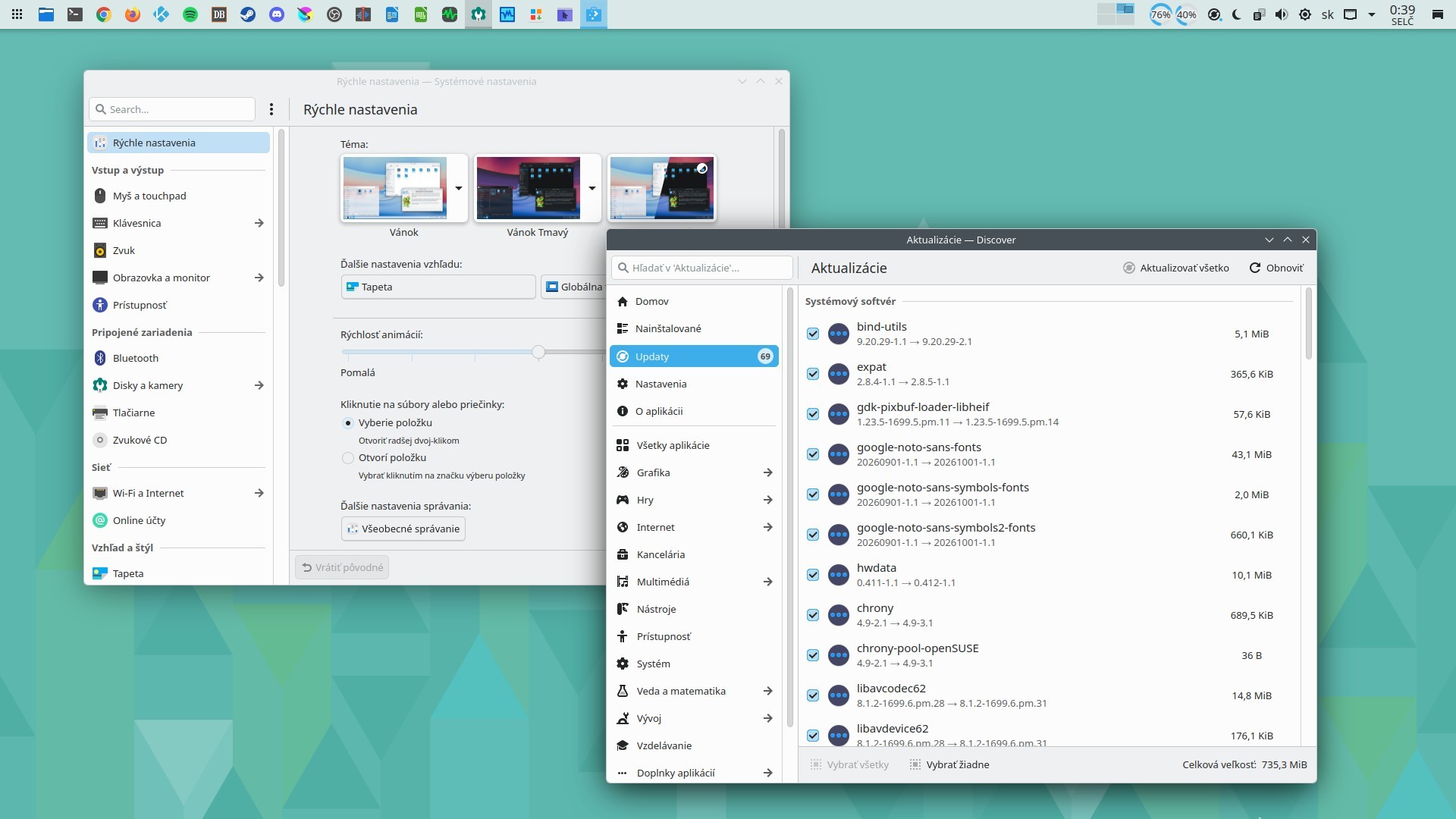
Task: Click the volume icon in system tray
Action: tap(1282, 14)
